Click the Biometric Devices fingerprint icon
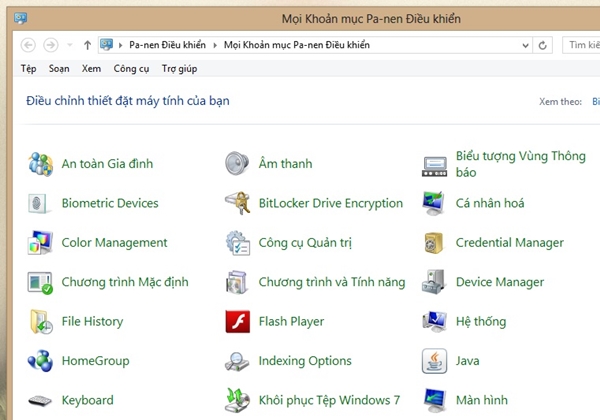This screenshot has height=420, width=600. click(38, 203)
